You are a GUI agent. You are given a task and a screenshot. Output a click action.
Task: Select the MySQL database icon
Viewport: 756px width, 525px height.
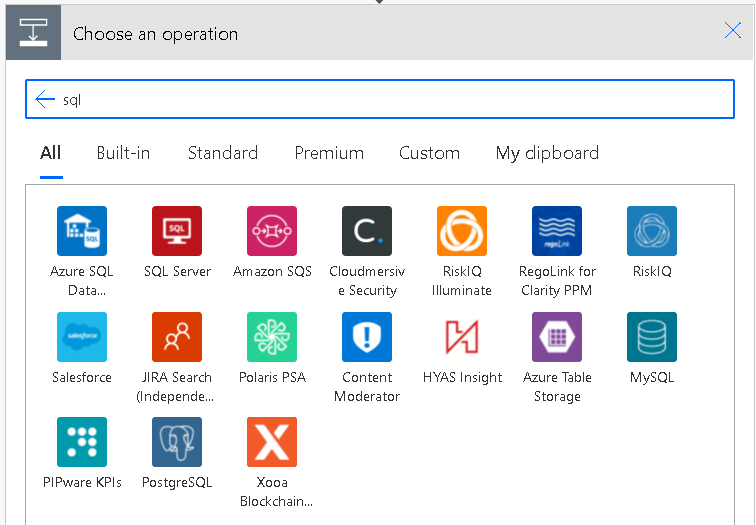[652, 337]
